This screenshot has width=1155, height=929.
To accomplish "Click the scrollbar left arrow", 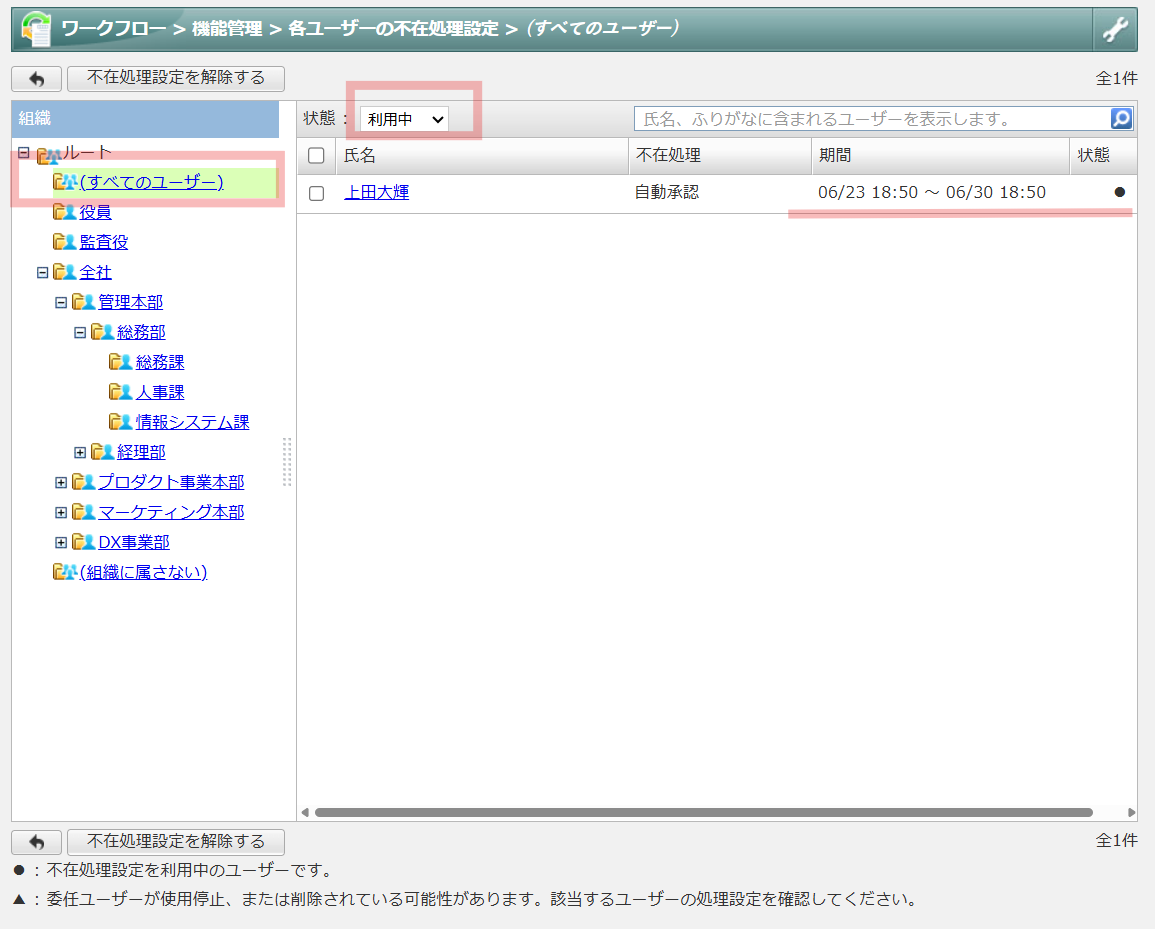I will coord(304,813).
